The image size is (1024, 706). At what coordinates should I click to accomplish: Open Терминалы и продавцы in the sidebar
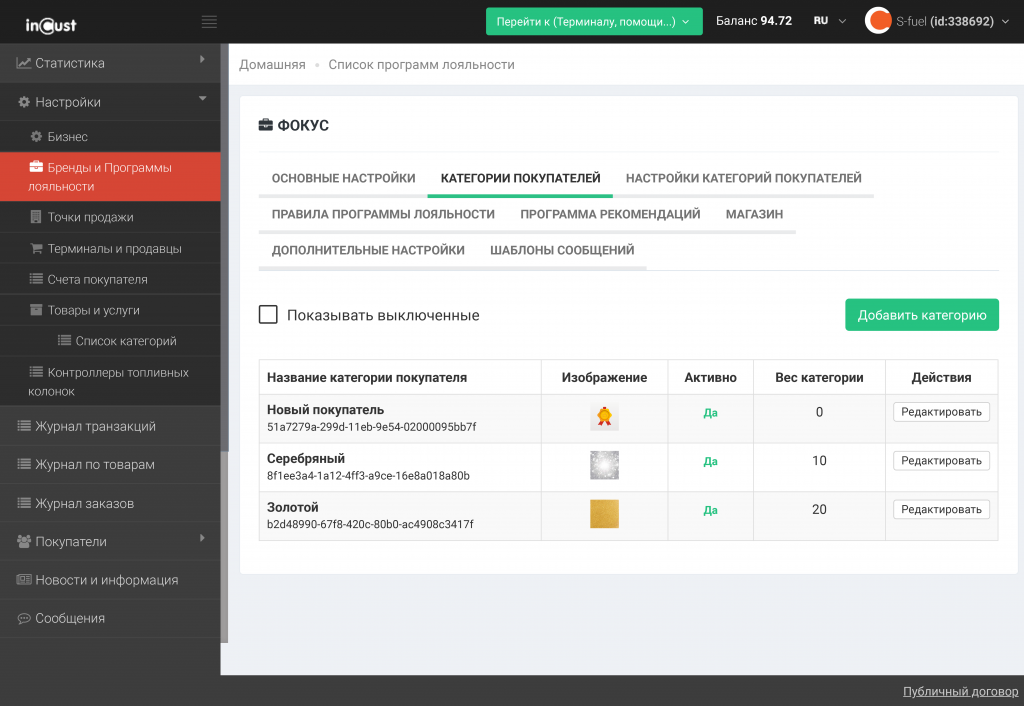point(114,248)
